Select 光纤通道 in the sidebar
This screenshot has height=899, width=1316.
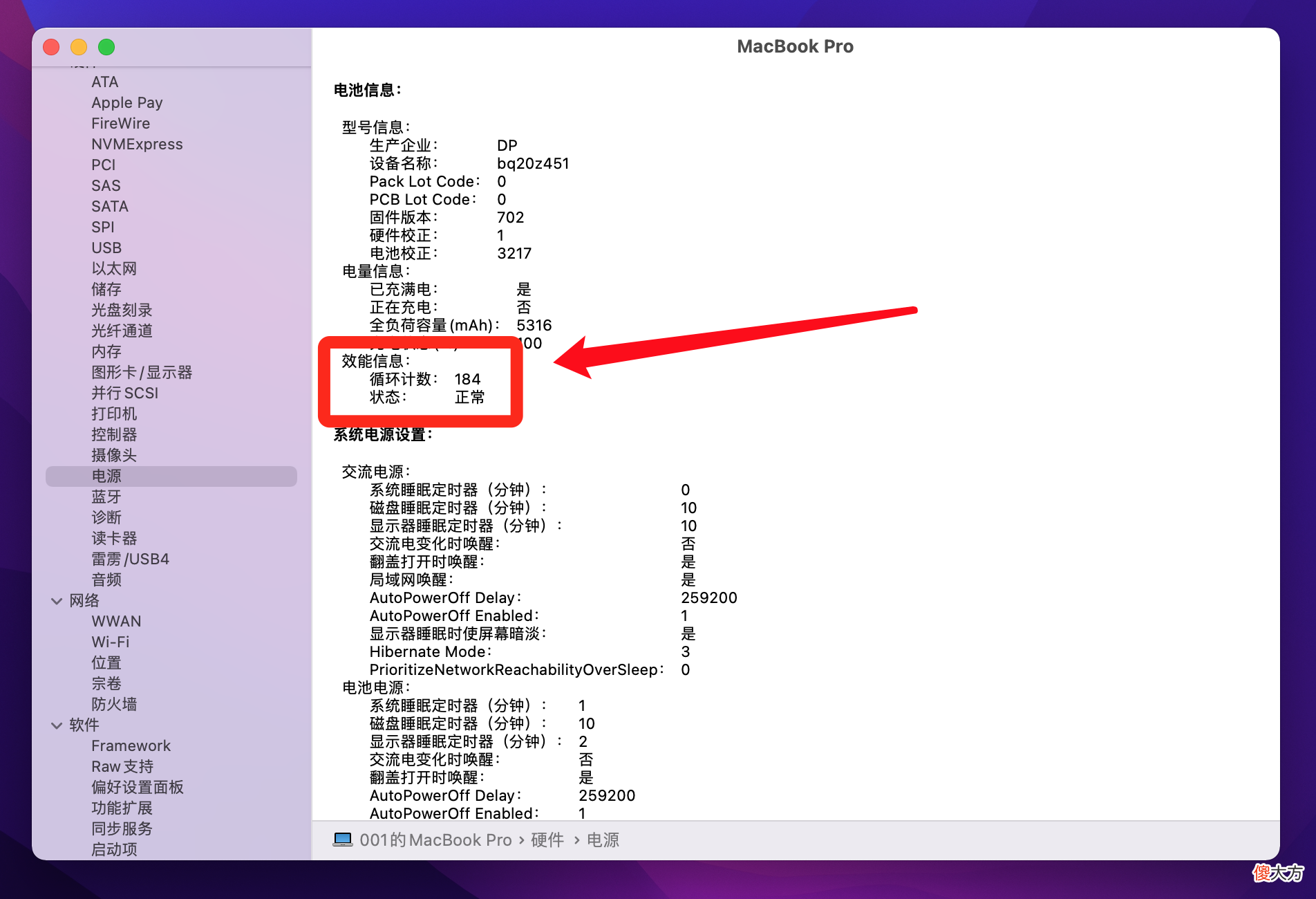click(122, 331)
